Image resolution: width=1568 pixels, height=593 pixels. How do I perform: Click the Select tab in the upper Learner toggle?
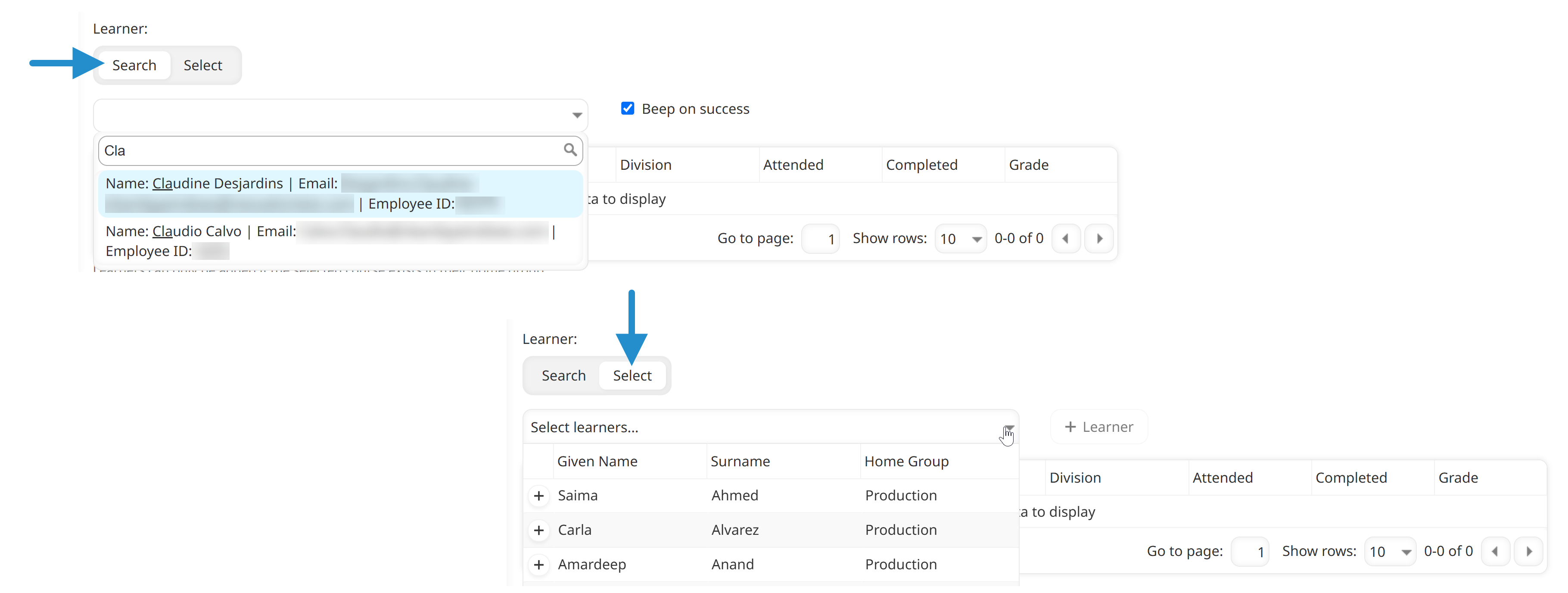[203, 65]
